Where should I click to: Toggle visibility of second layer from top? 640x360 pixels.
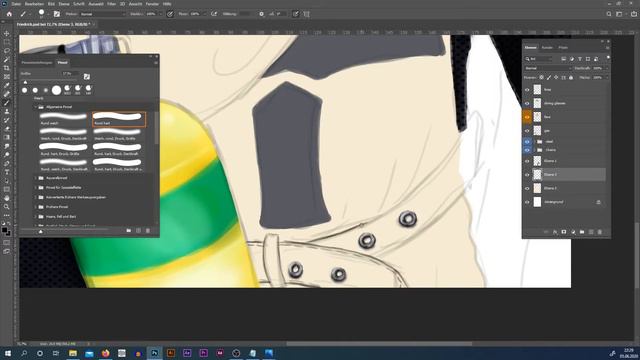pos(527,103)
